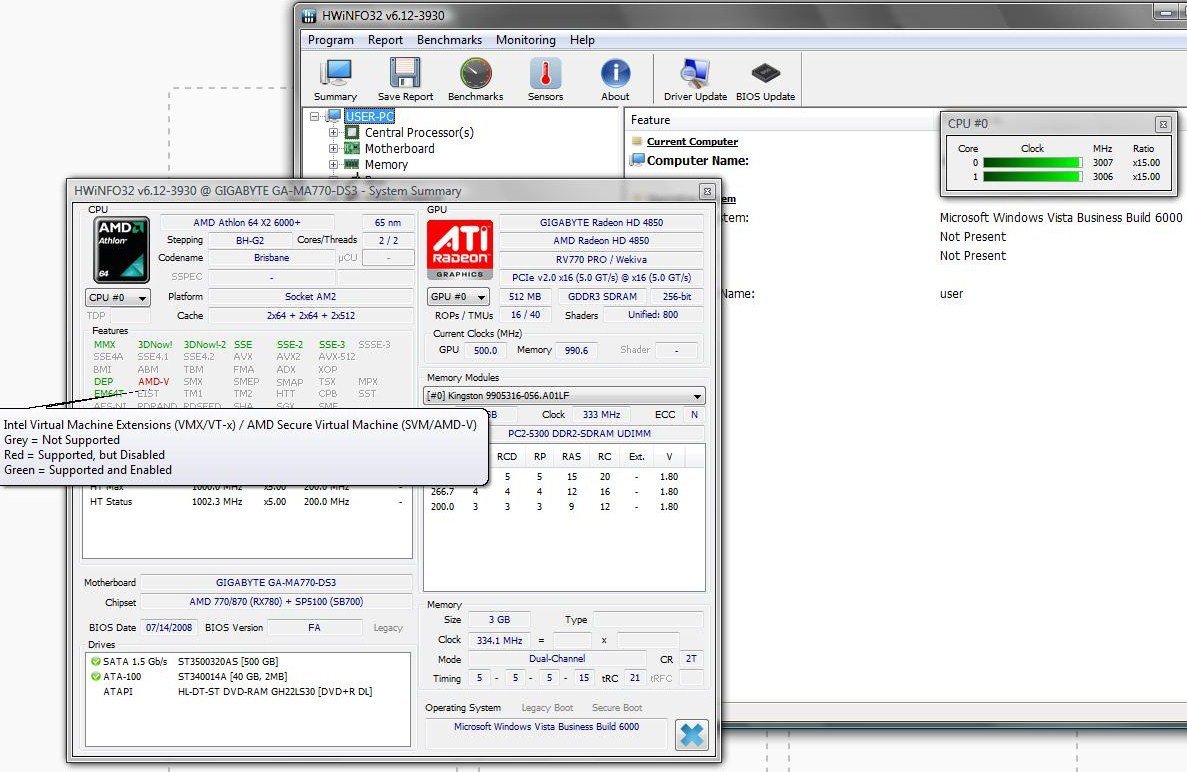Click the Motherboard field GIGABYTE GA-MA770-DS3
Viewport: 1187px width, 772px height.
click(276, 583)
